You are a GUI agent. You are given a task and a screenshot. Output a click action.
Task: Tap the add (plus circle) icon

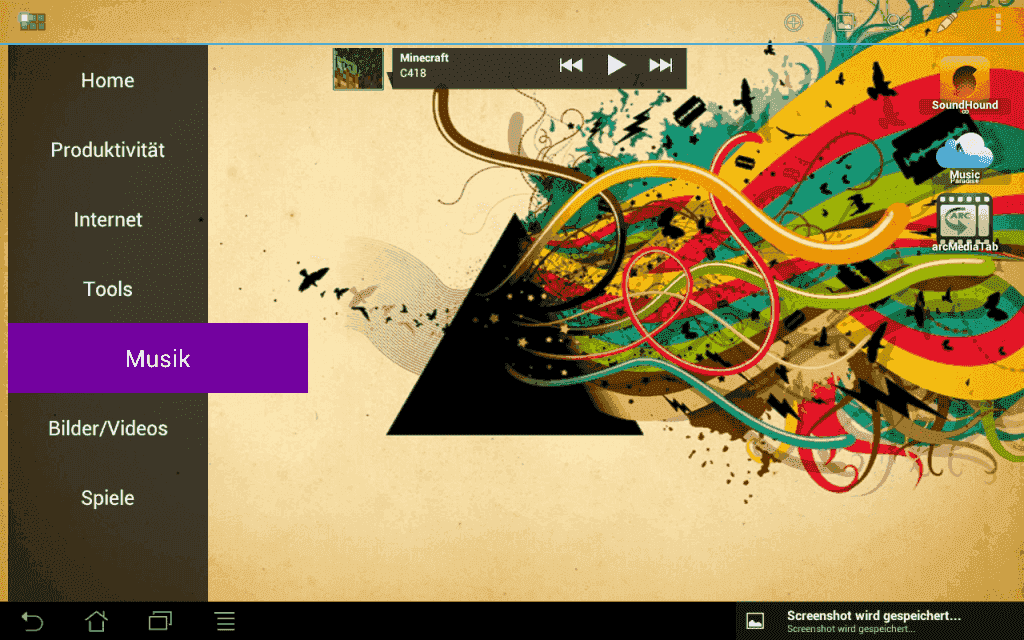[793, 23]
